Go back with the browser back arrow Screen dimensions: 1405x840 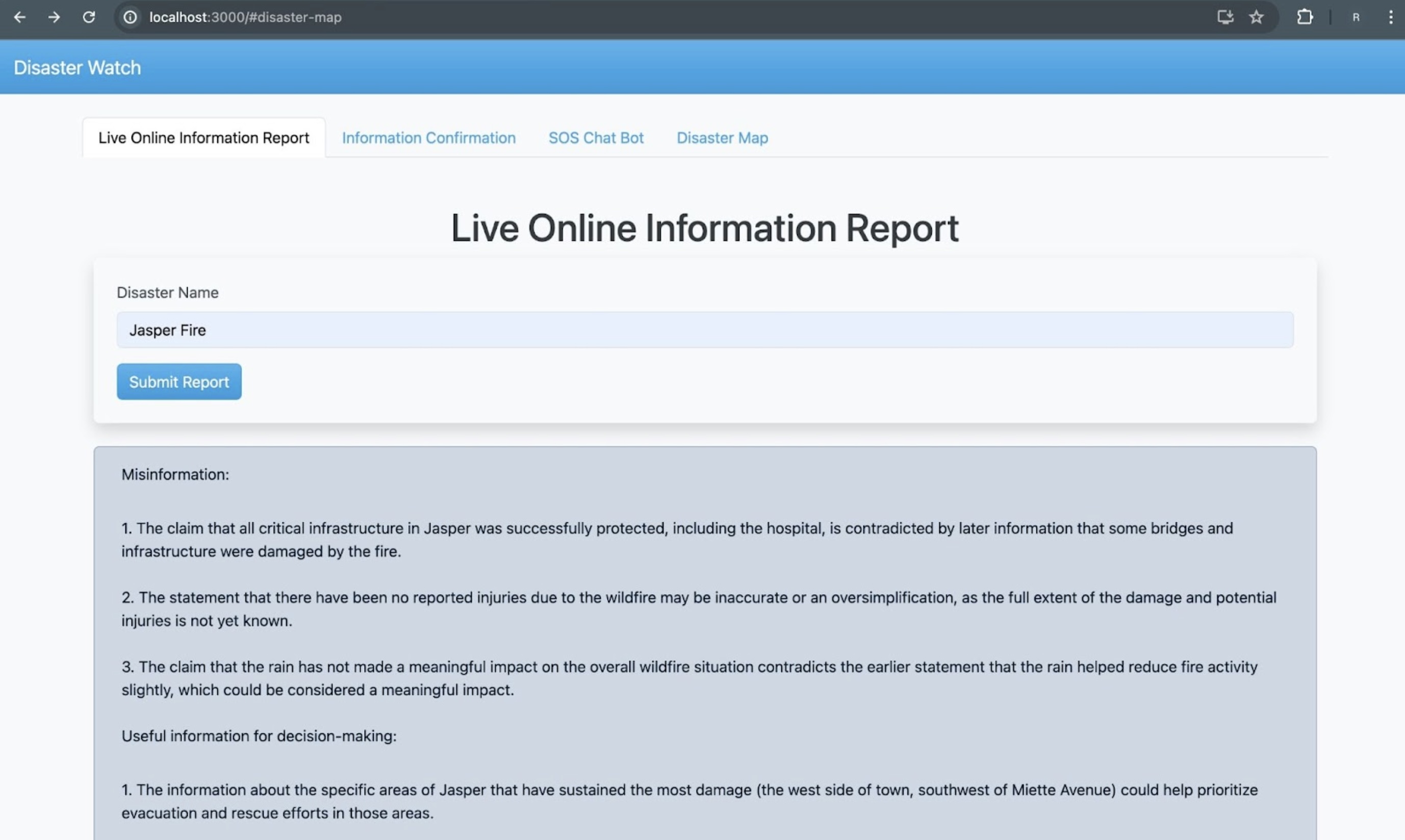pos(20,17)
